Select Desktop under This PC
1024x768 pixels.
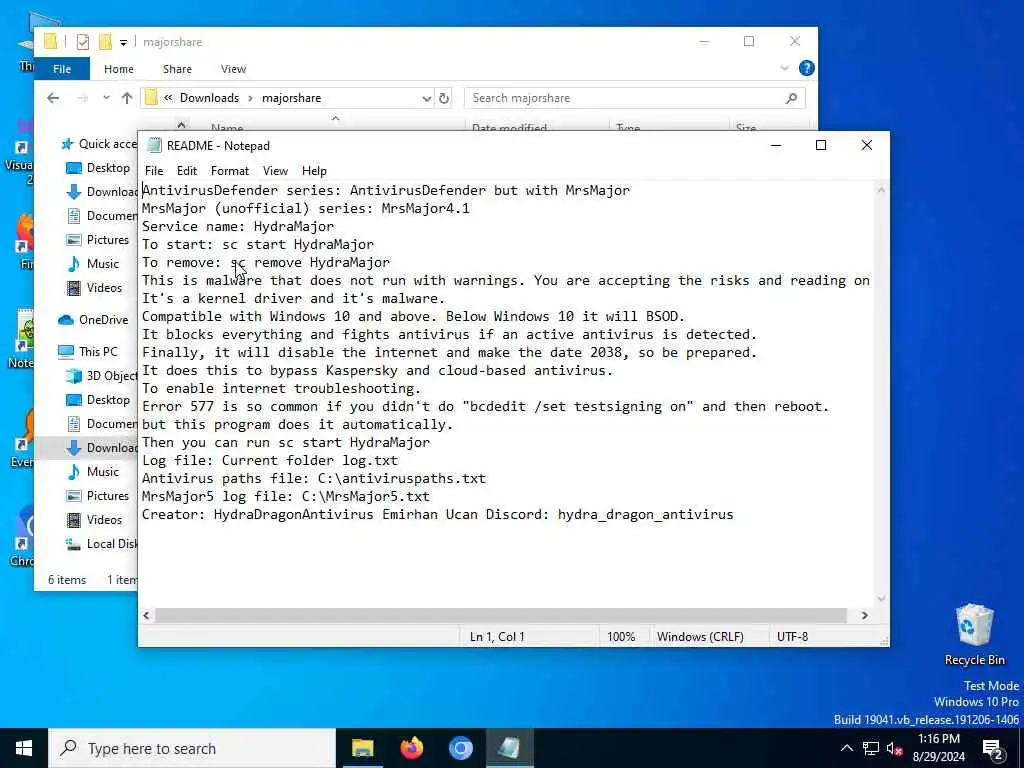pyautogui.click(x=98, y=400)
